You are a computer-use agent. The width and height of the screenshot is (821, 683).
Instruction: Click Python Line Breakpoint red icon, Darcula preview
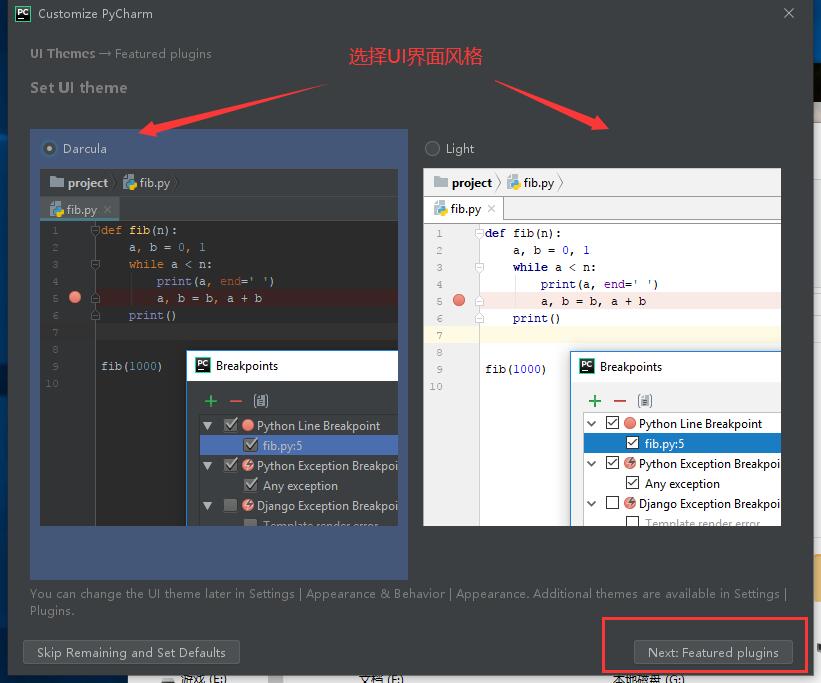[x=248, y=425]
